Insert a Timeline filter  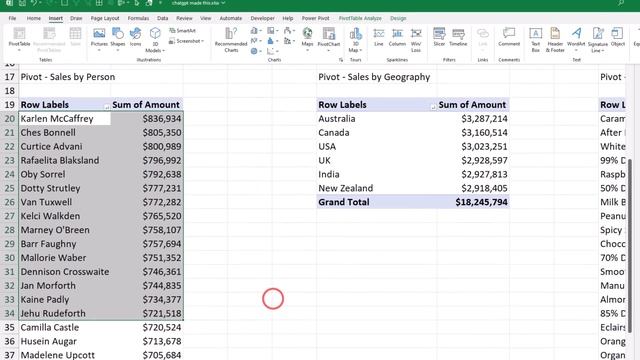[x=458, y=37]
